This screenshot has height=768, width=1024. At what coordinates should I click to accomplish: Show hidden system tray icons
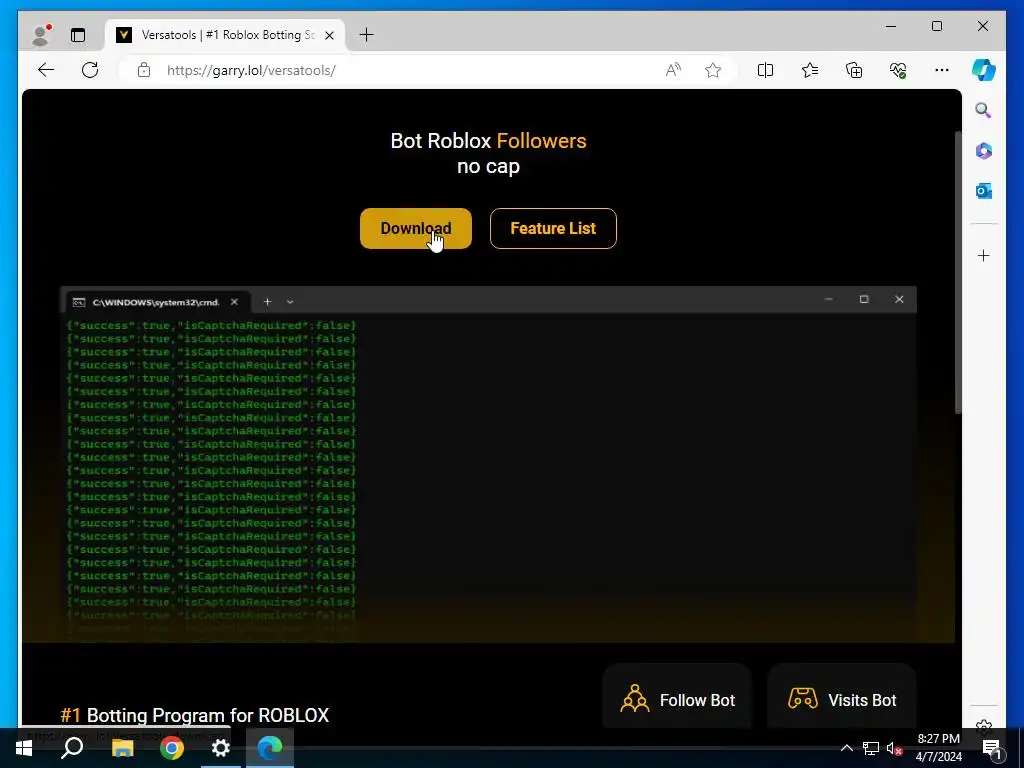pyautogui.click(x=846, y=748)
